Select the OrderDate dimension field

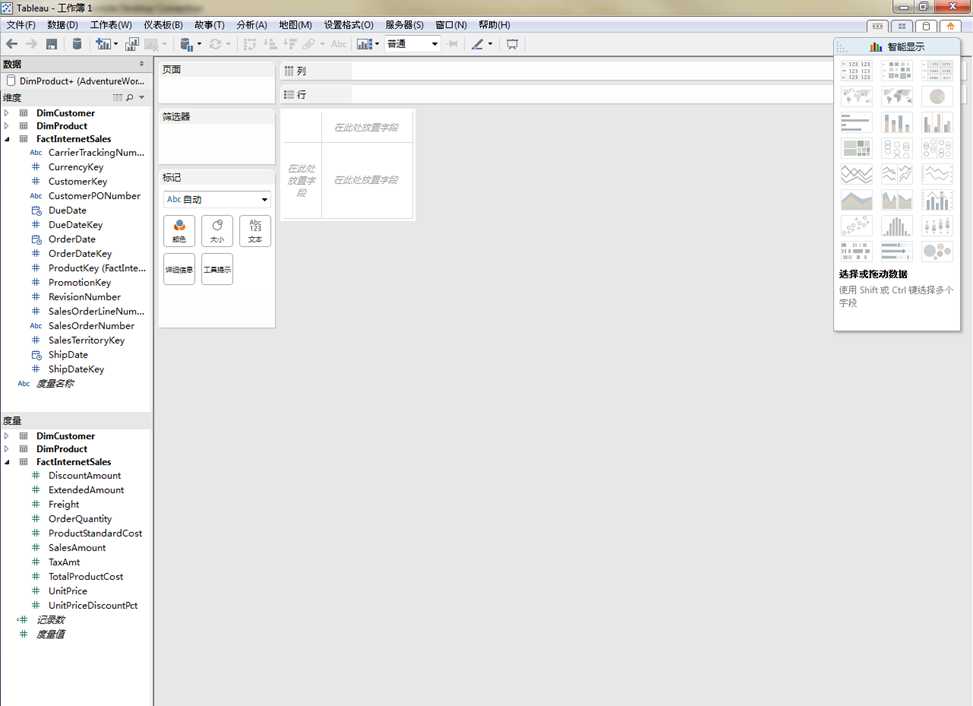[72, 239]
